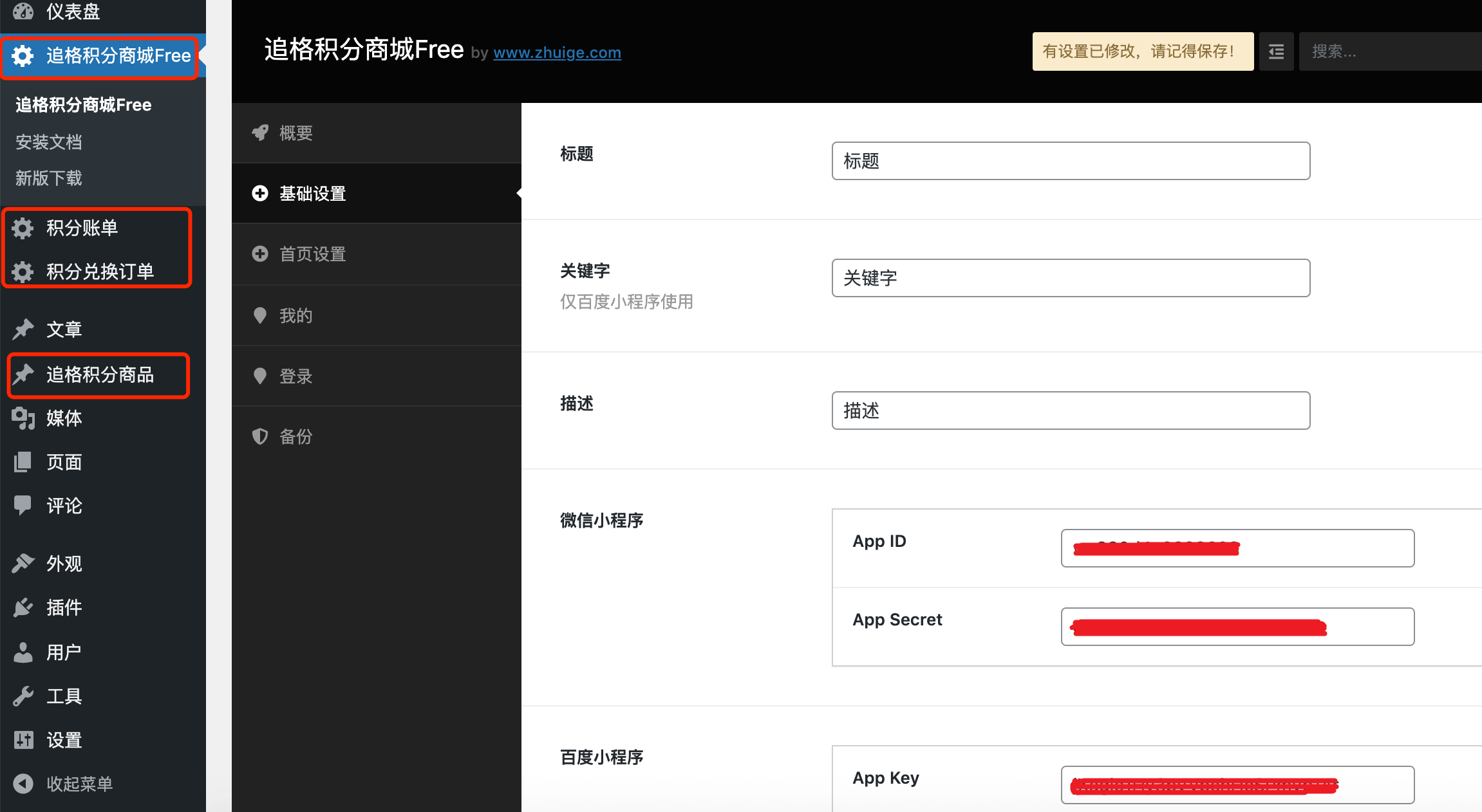Screen dimensions: 1482x812
Task: Click the pushpin icon beside 文章
Action: coord(23,329)
